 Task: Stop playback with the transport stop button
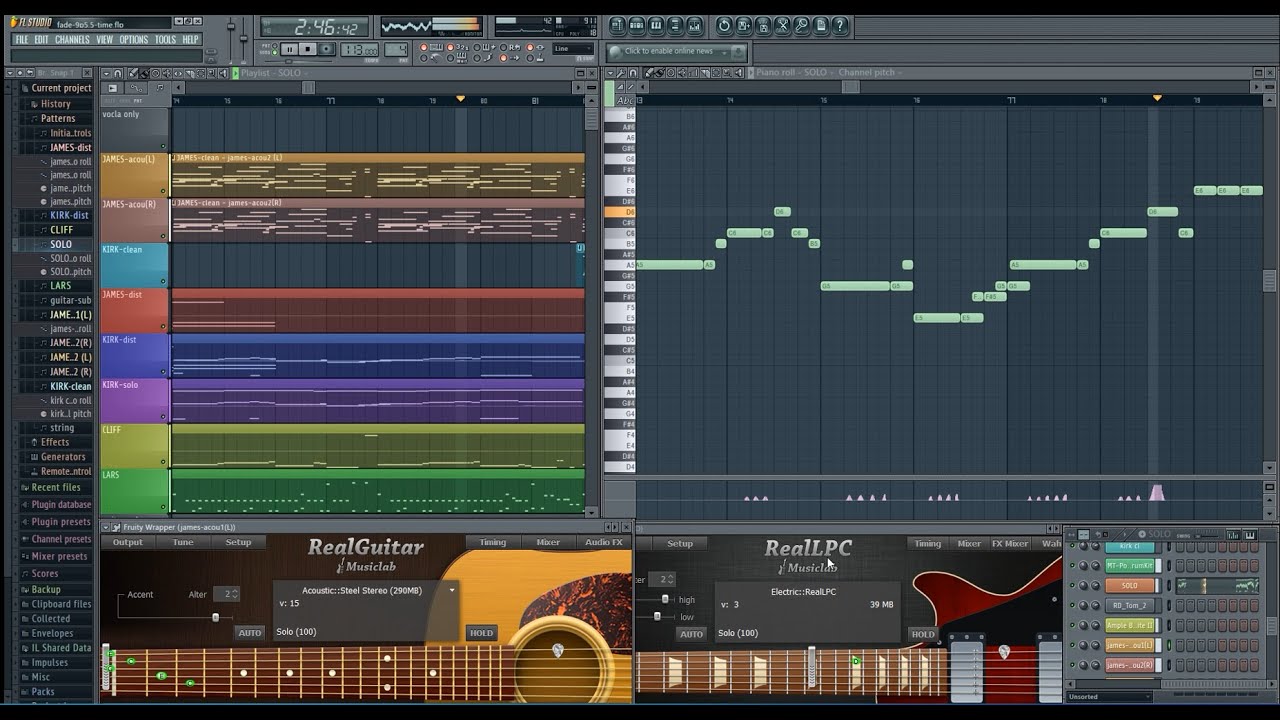[308, 49]
